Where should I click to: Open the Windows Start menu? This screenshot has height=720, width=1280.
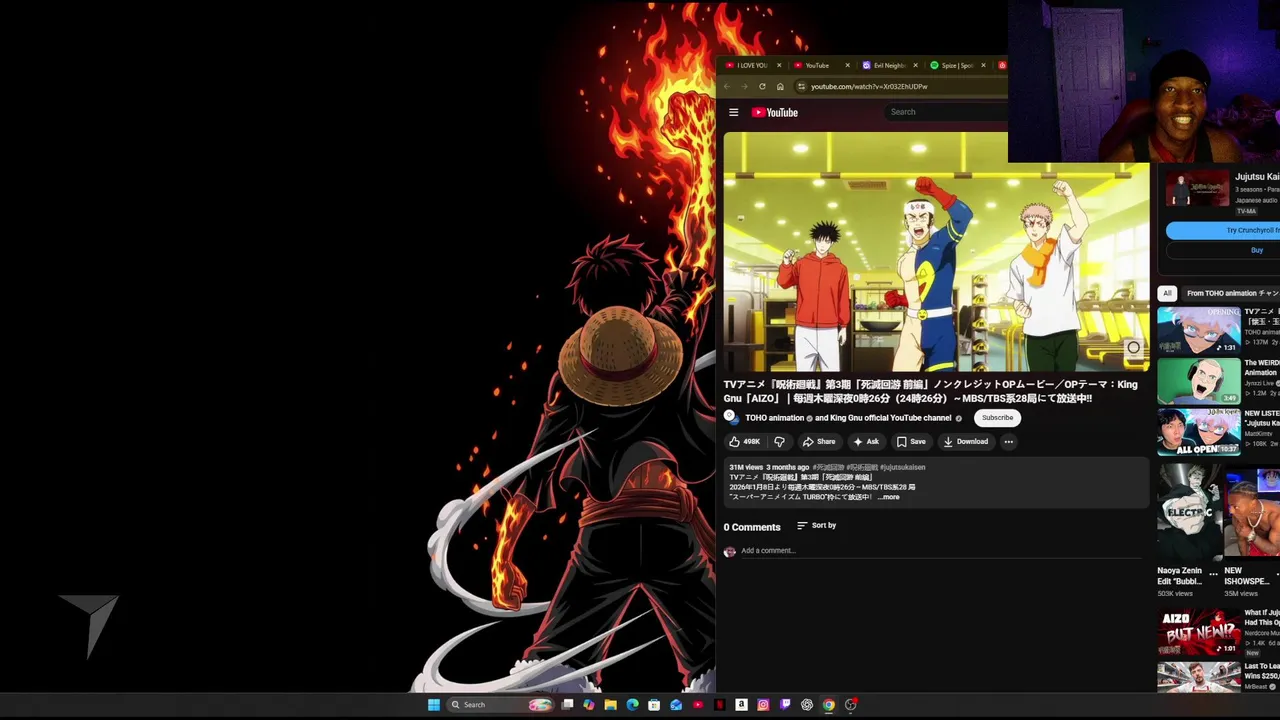click(x=433, y=705)
